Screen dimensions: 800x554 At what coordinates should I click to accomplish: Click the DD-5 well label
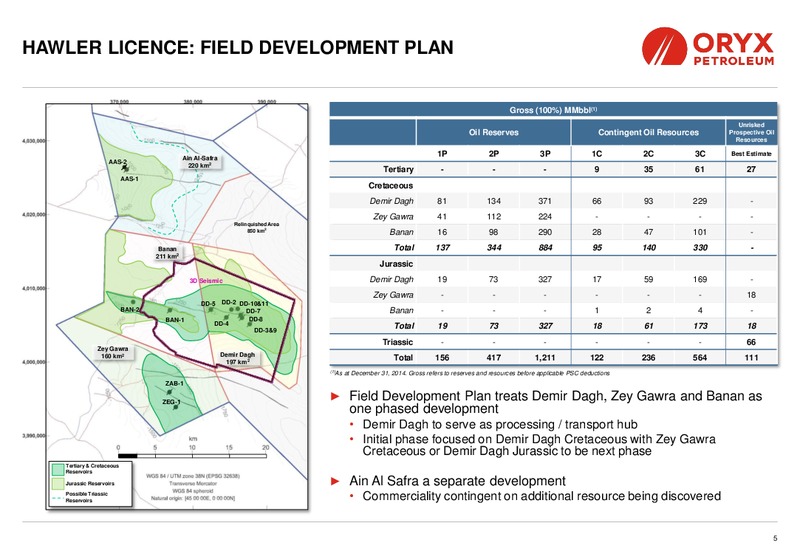208,304
